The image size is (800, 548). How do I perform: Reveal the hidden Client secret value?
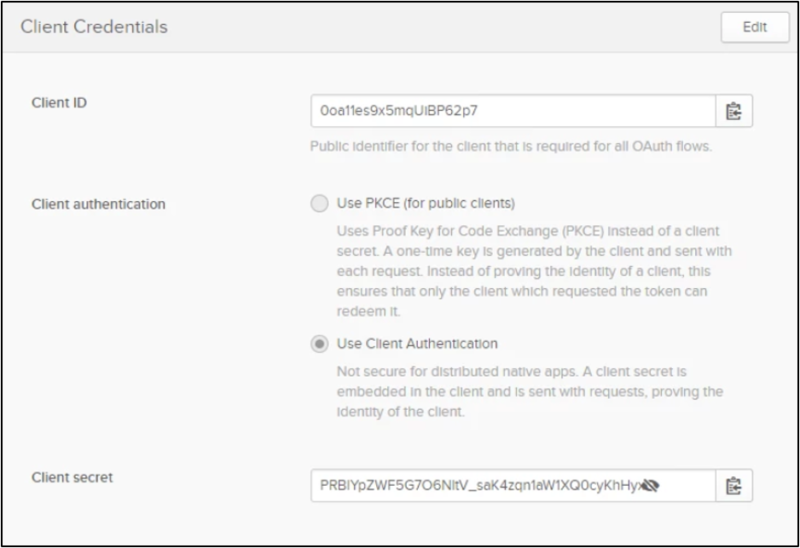[x=649, y=485]
